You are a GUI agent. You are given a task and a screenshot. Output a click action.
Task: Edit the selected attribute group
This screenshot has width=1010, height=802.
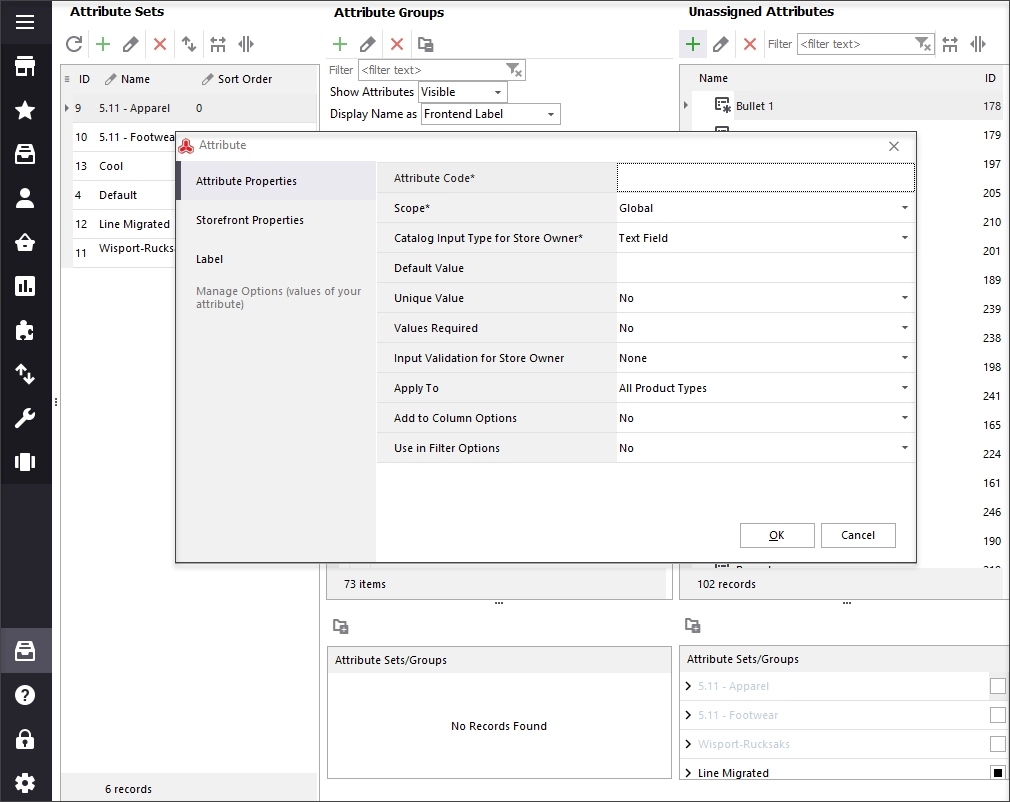pyautogui.click(x=368, y=44)
